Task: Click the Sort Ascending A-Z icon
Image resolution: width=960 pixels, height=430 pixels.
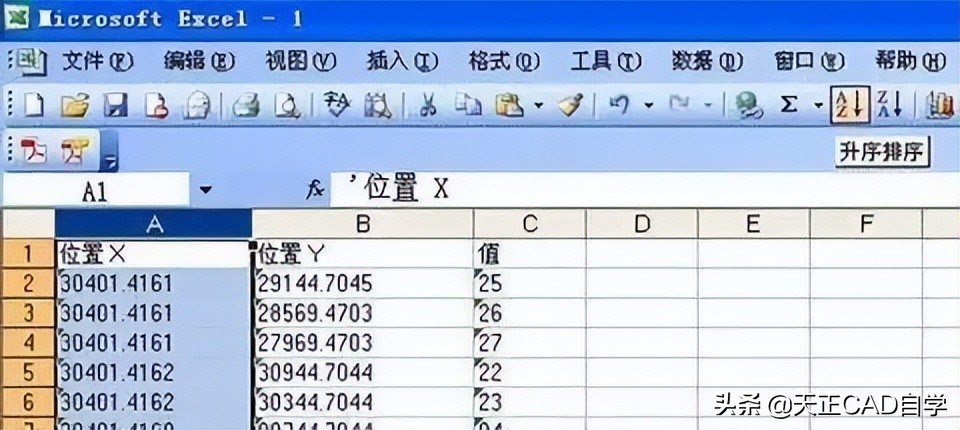Action: [850, 105]
